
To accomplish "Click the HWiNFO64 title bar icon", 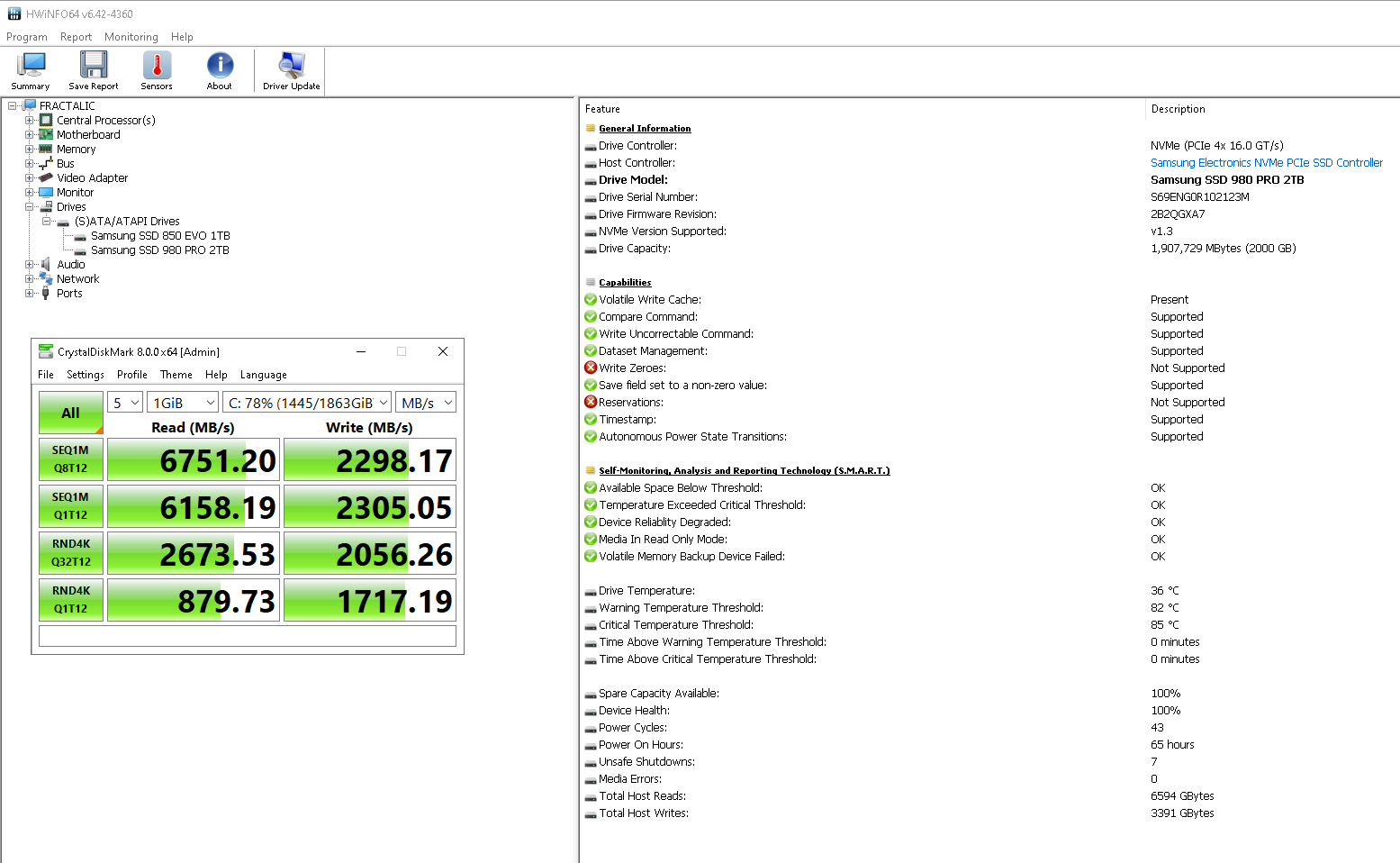I will point(14,14).
